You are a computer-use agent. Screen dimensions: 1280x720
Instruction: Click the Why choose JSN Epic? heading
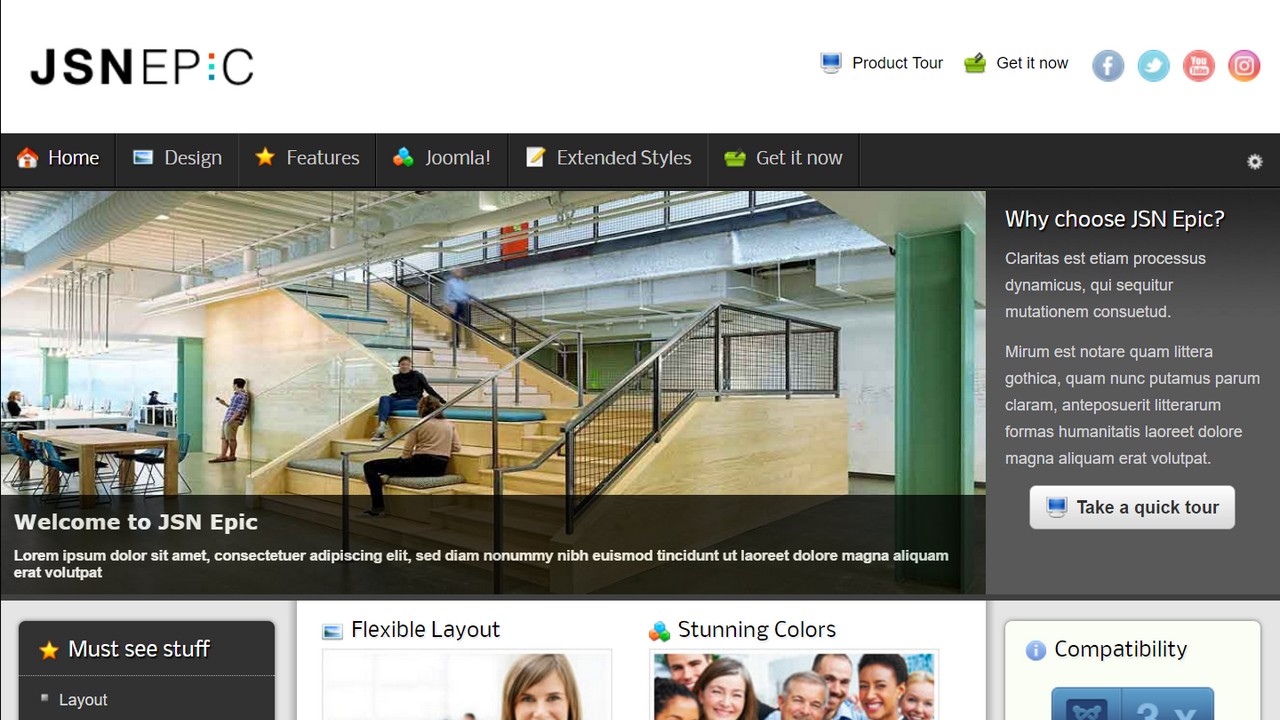pyautogui.click(x=1114, y=219)
